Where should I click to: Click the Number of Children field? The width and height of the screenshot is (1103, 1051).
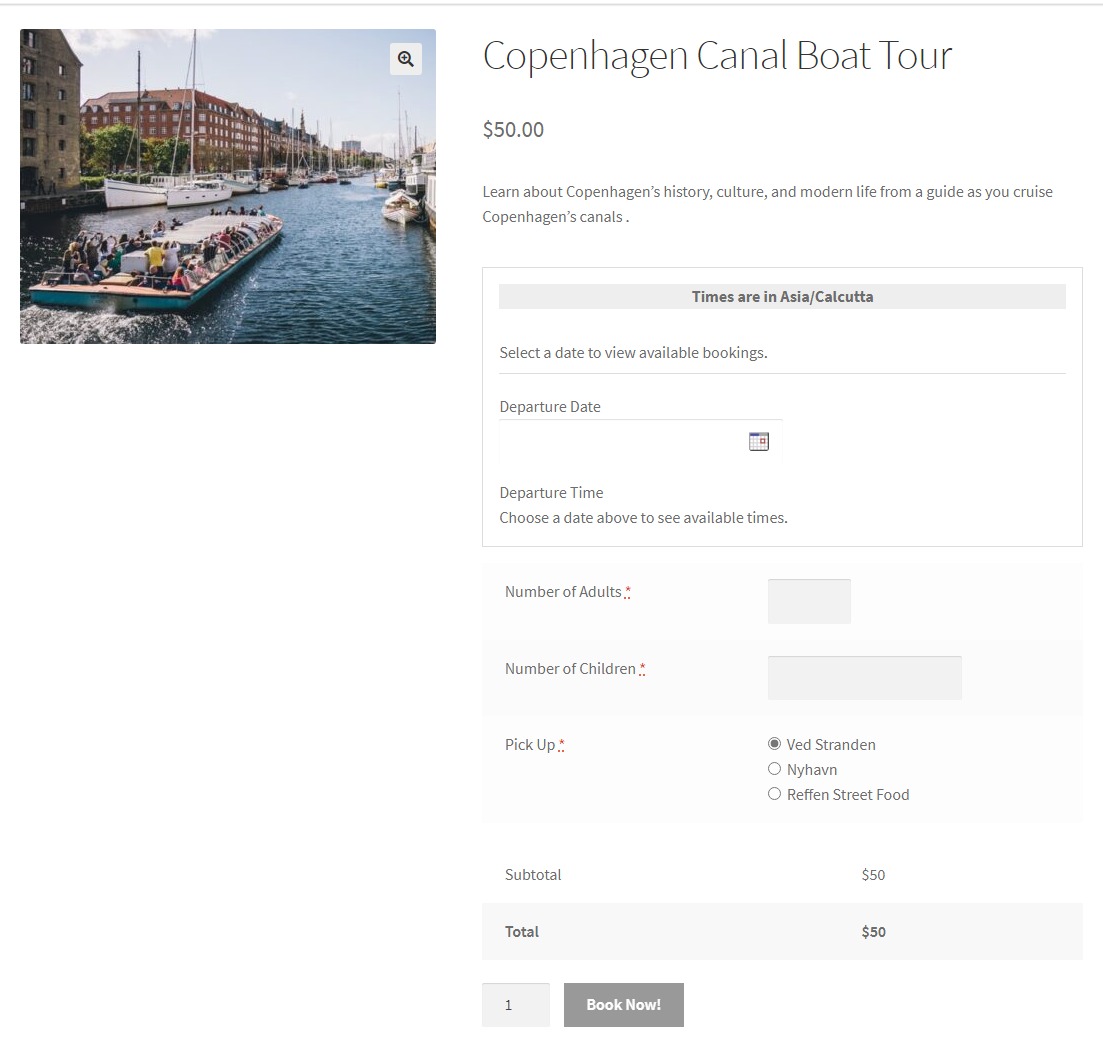click(864, 678)
